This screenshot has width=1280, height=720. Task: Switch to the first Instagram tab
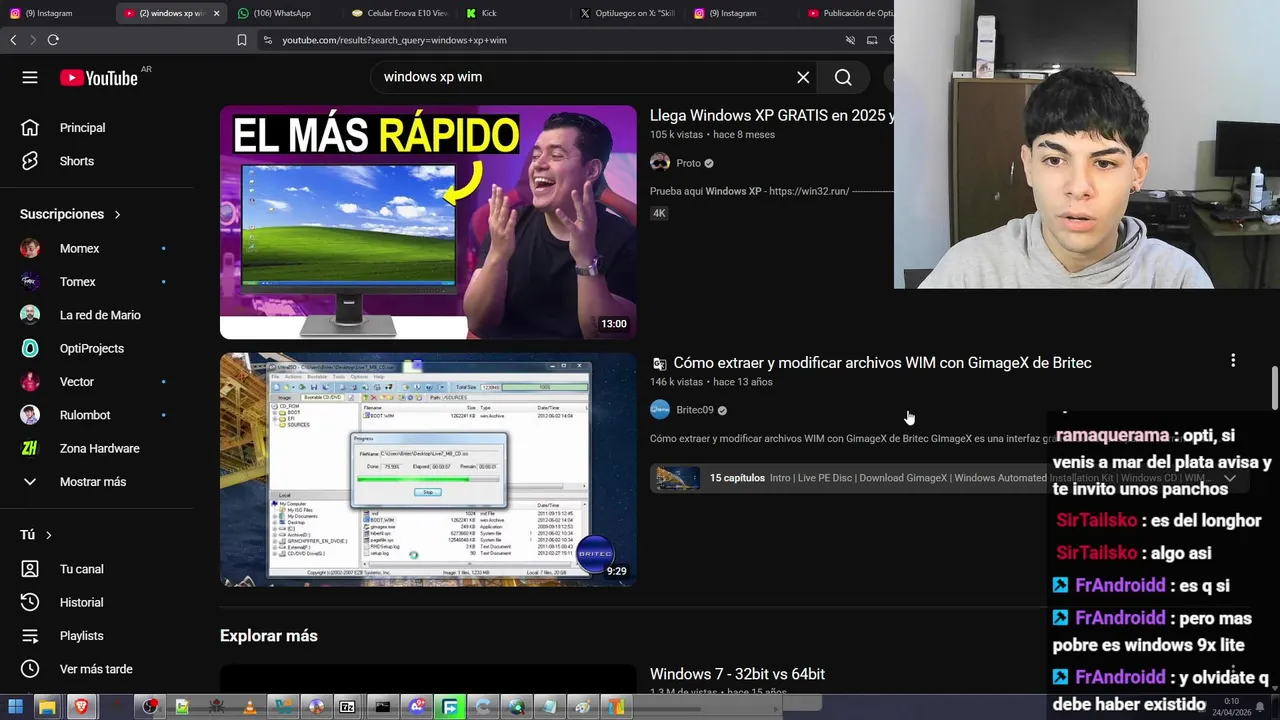[x=57, y=13]
